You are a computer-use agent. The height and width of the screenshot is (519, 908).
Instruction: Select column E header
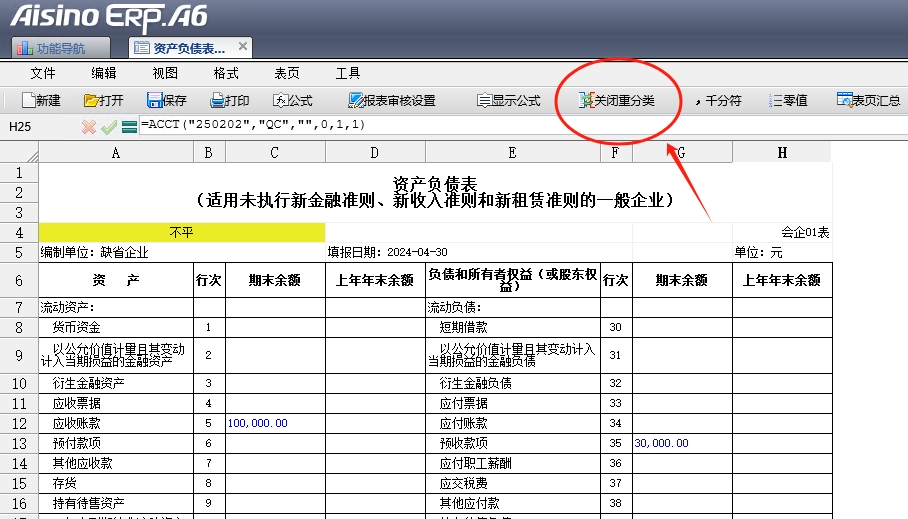(x=512, y=153)
